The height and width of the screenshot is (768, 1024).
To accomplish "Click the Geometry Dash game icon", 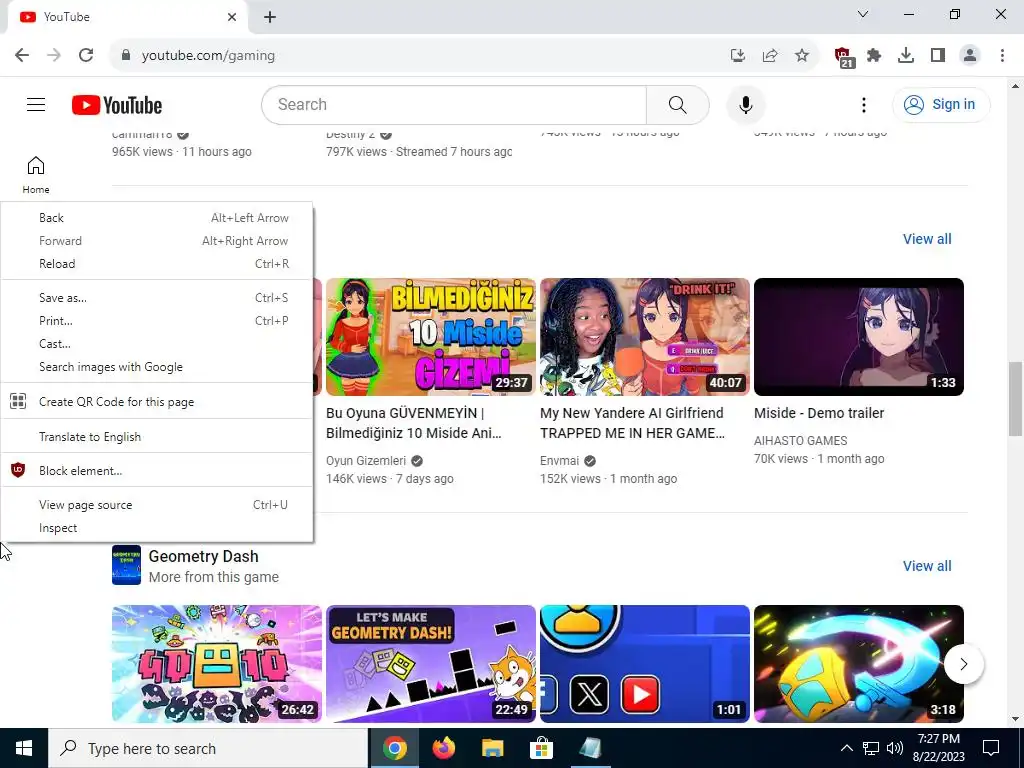I will [x=126, y=565].
